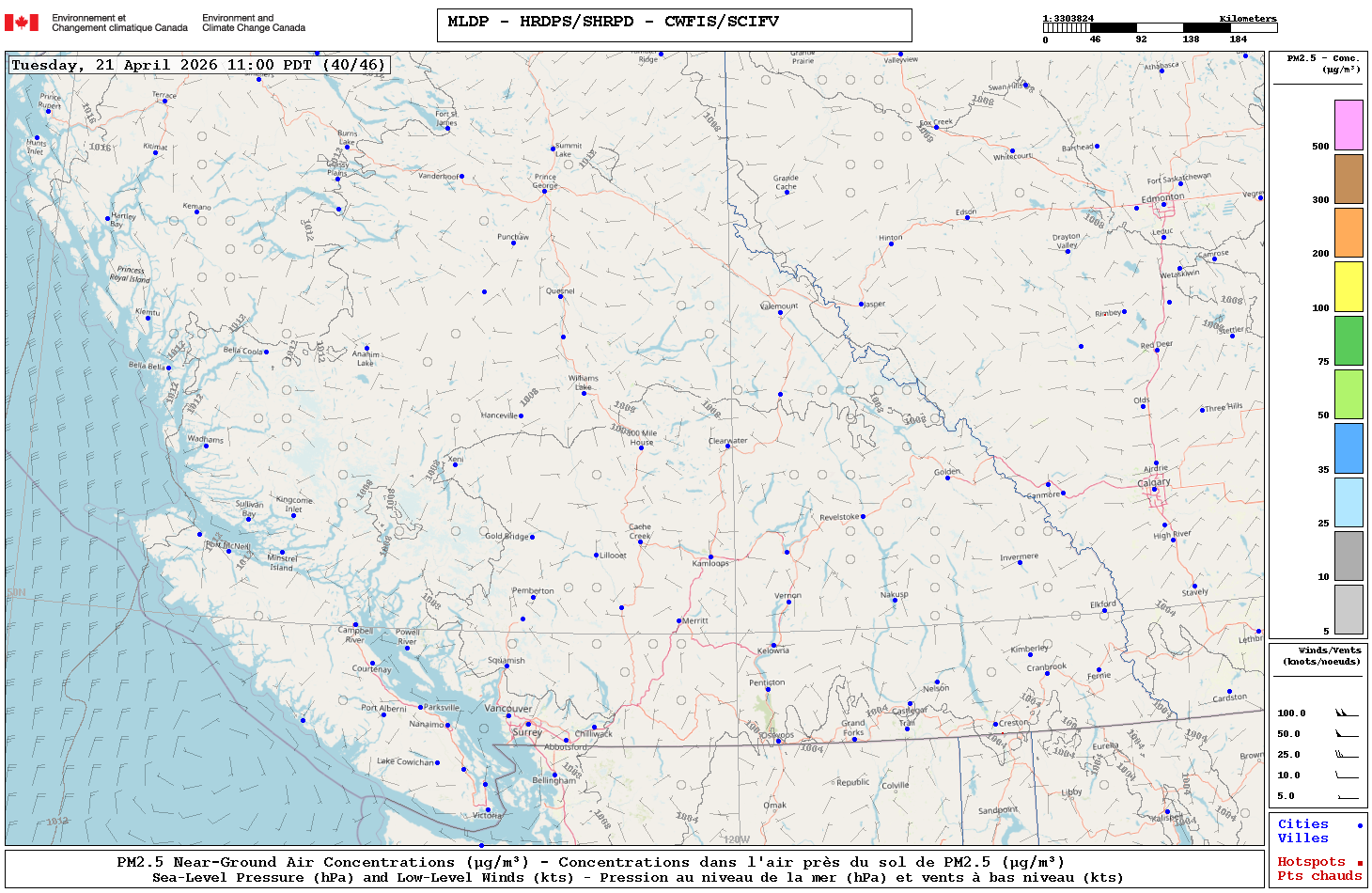1372x893 pixels.
Task: Click the Canada flag logo
Action: click(22, 23)
